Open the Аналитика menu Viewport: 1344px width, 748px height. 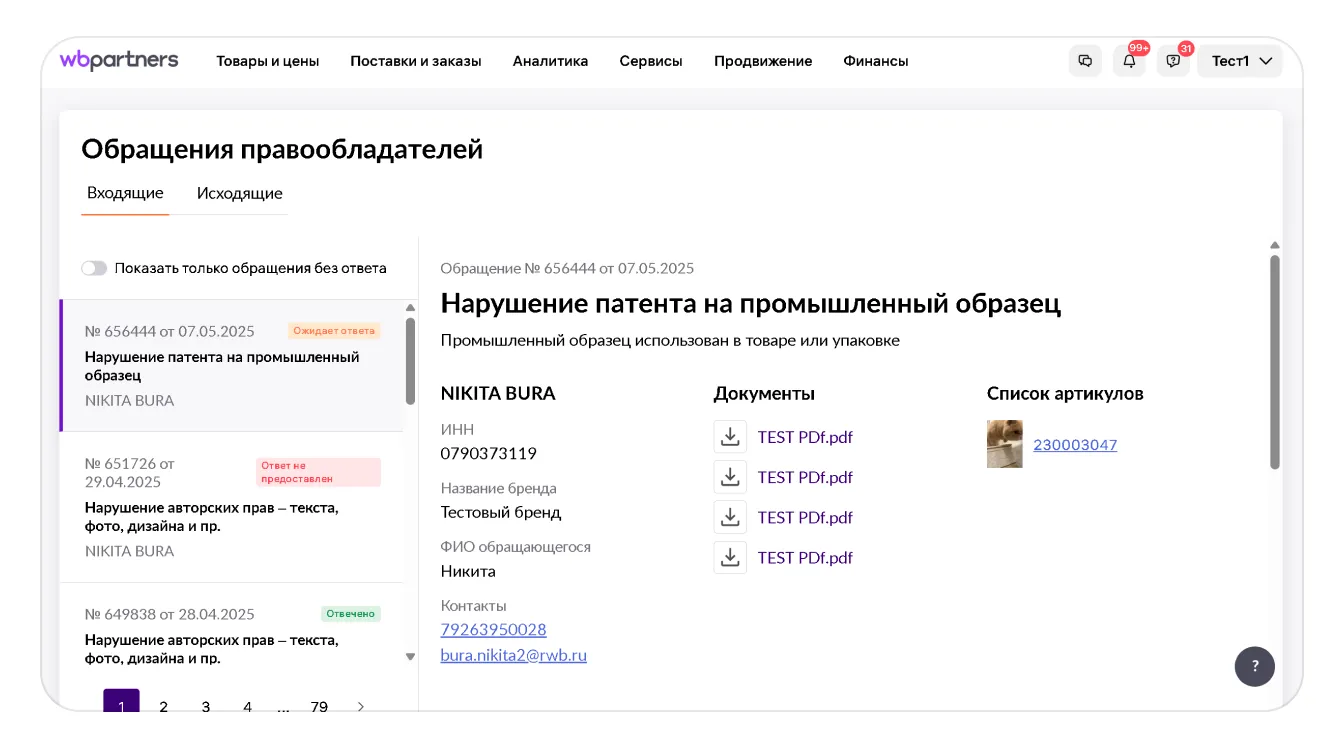(x=550, y=61)
